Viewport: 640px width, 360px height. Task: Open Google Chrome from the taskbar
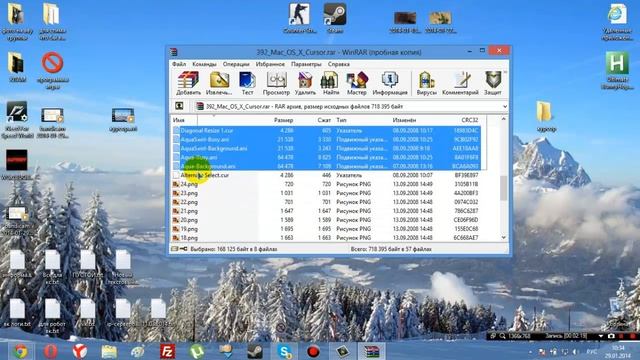(20, 351)
